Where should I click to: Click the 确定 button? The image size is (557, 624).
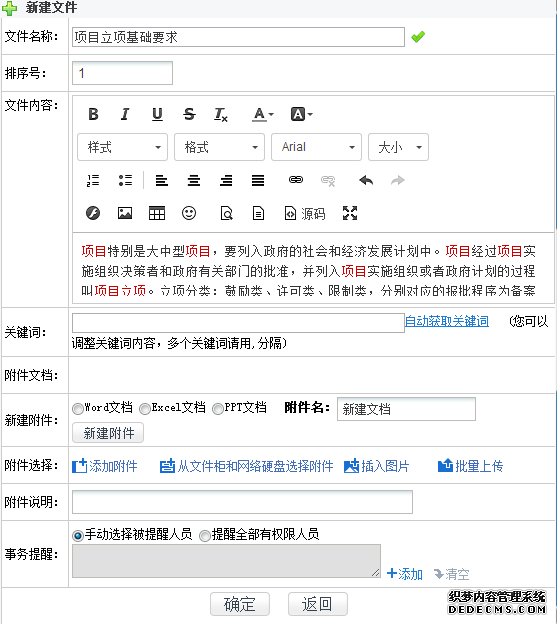coord(240,604)
